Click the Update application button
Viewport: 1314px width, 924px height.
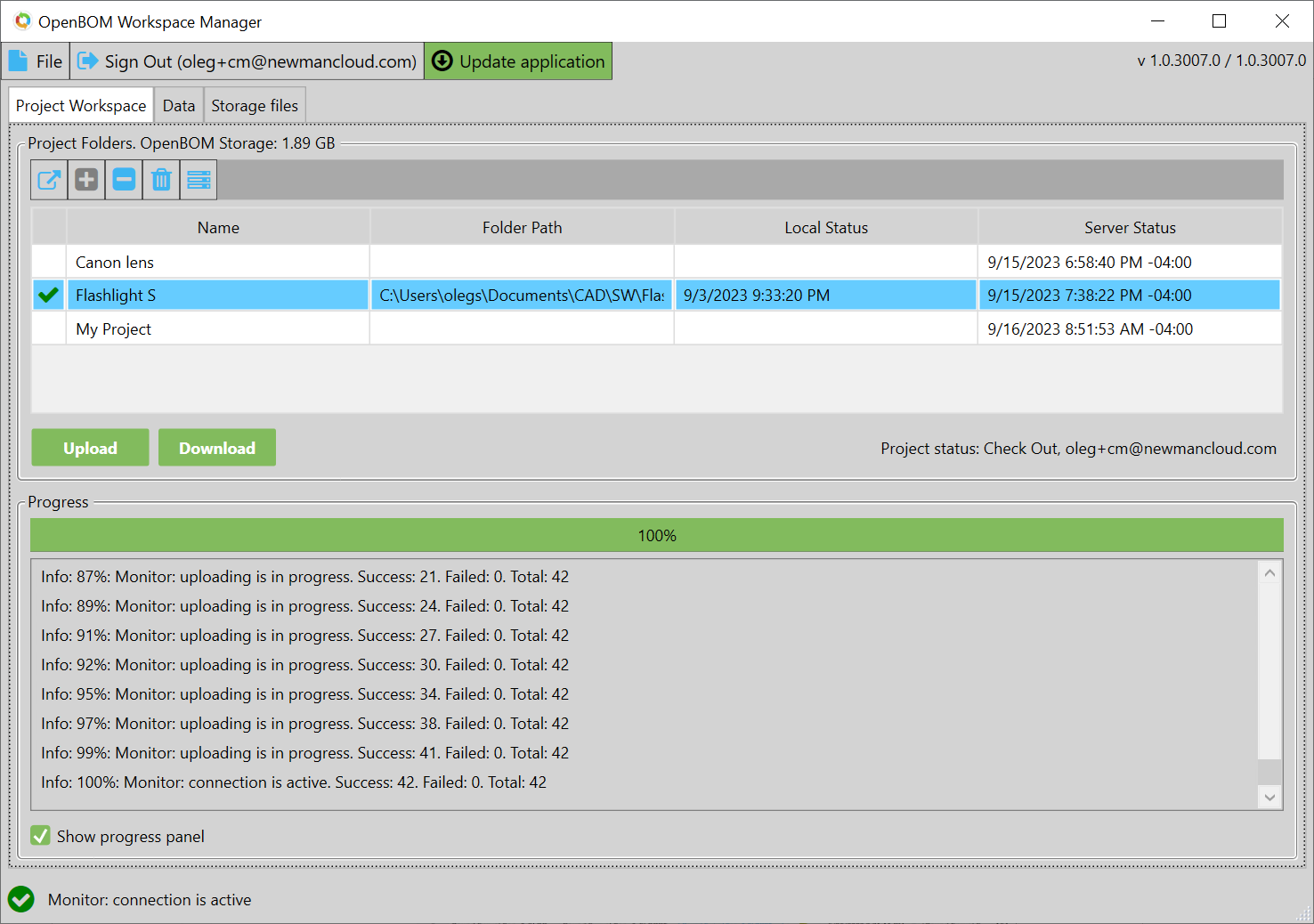518,61
